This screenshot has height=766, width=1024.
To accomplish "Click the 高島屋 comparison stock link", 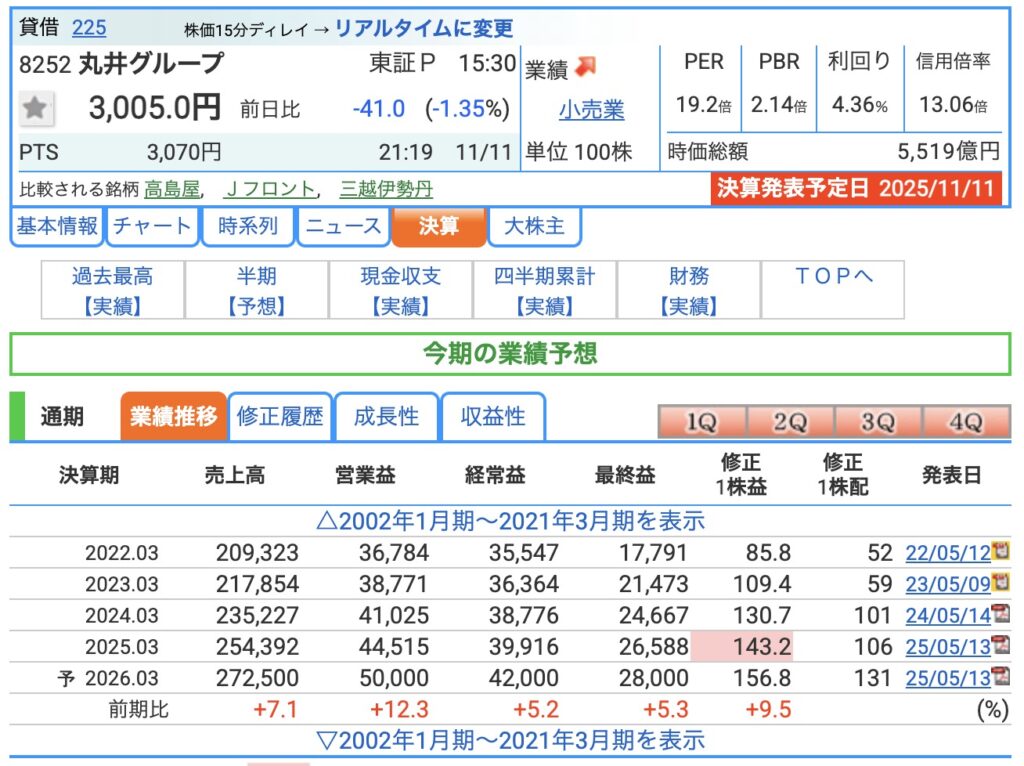I will click(172, 189).
